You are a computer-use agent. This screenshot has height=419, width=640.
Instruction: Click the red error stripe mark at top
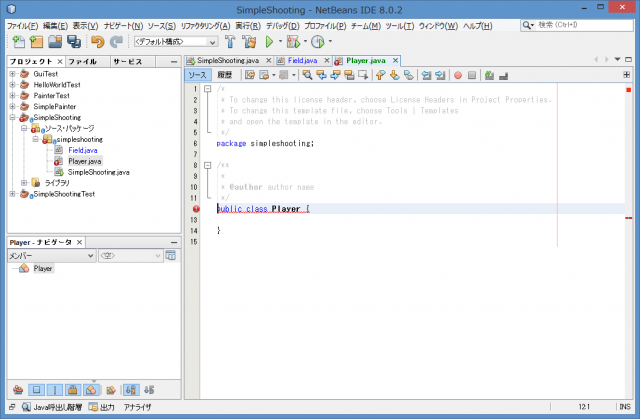coord(629,90)
